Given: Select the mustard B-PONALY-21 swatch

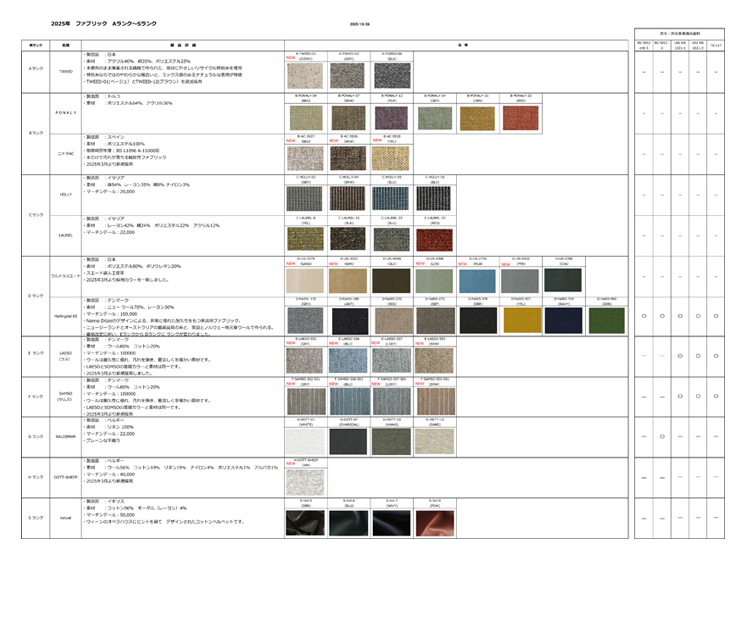Looking at the screenshot, I should tap(477, 118).
